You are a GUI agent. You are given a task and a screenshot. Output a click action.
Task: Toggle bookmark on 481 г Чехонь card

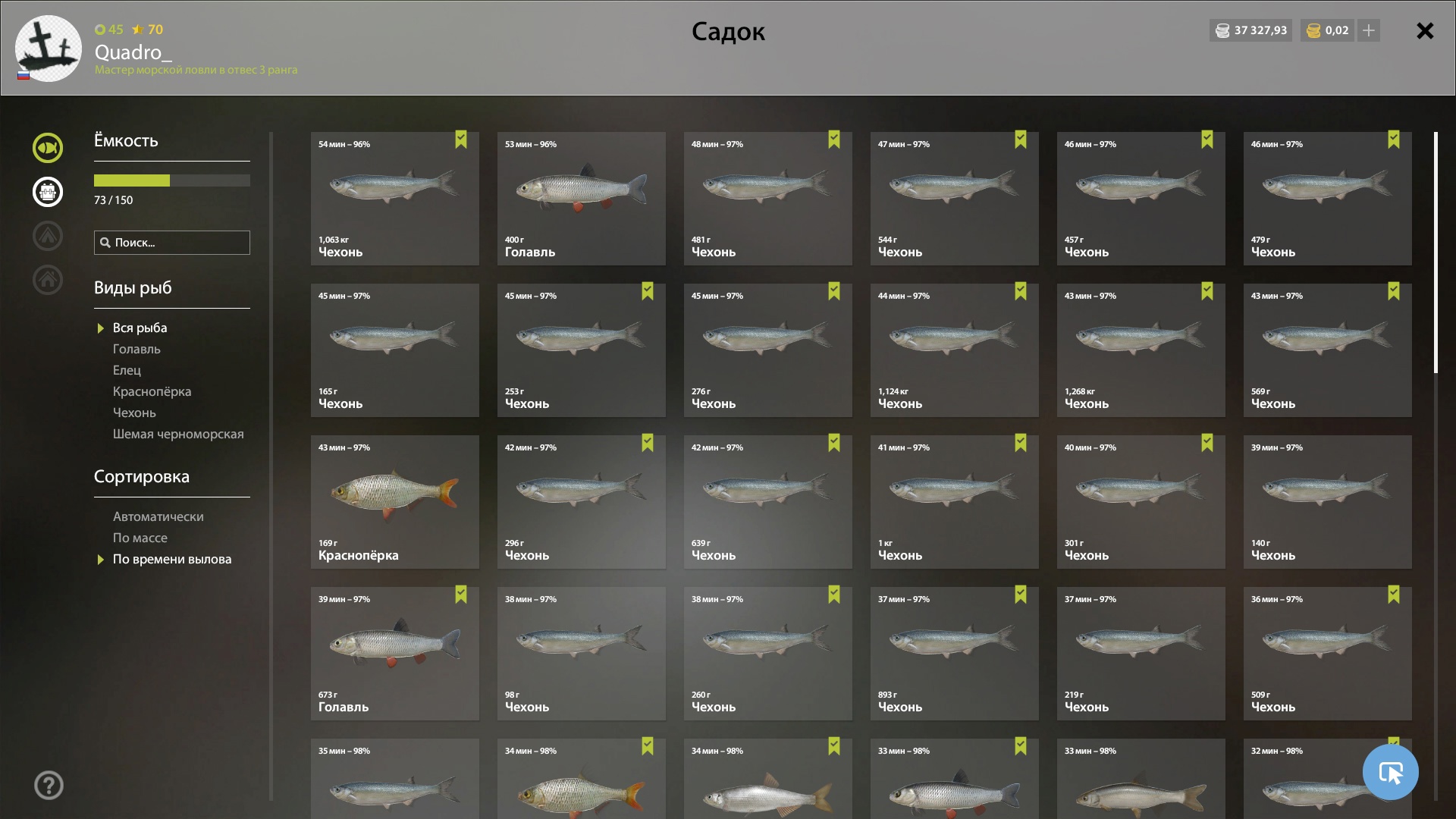click(834, 140)
